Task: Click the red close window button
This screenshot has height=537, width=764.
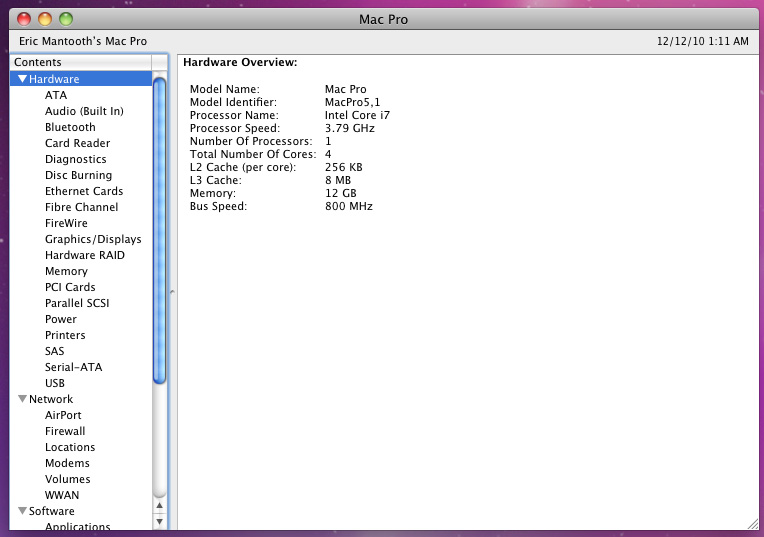Action: 24,19
